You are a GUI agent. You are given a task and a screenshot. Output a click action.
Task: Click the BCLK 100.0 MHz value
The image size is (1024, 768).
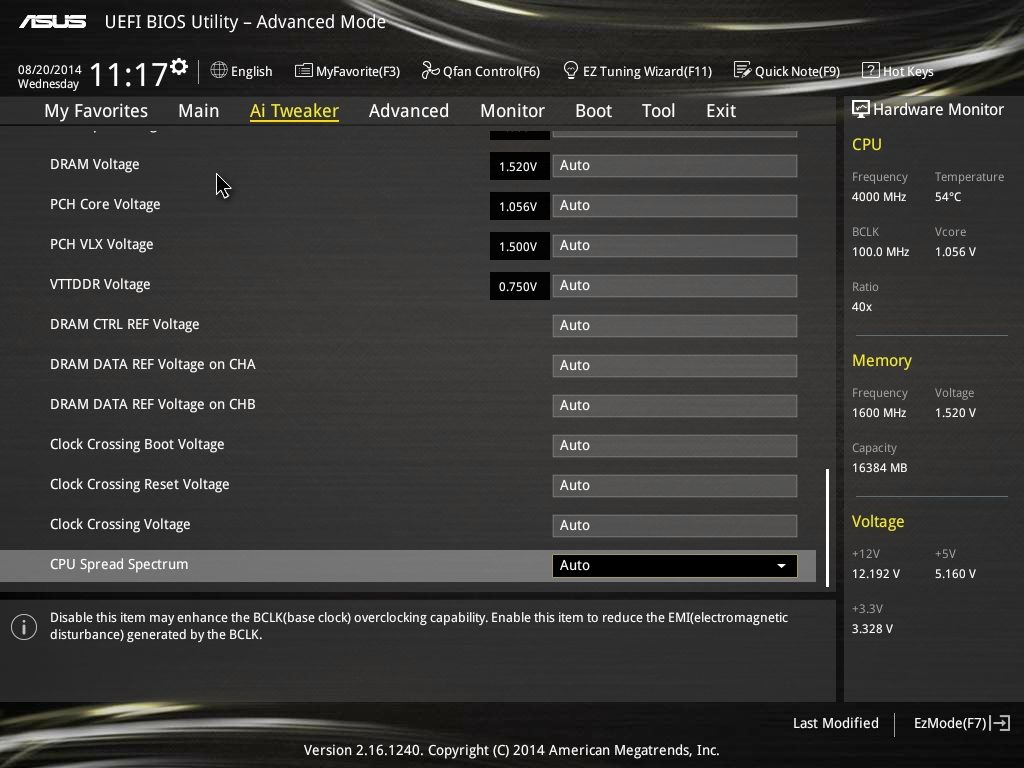coord(880,251)
